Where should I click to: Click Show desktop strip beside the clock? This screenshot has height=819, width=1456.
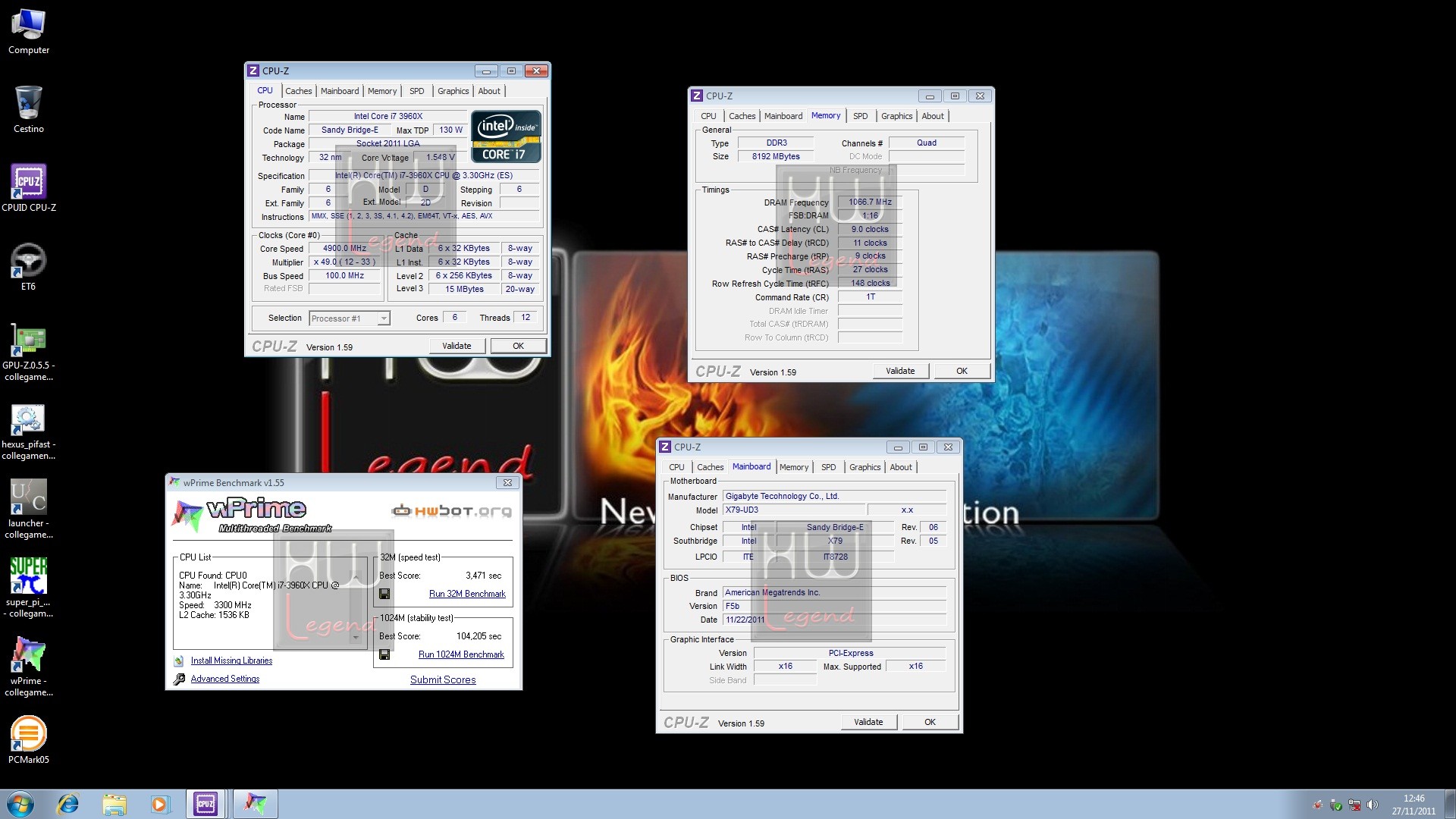[1450, 804]
